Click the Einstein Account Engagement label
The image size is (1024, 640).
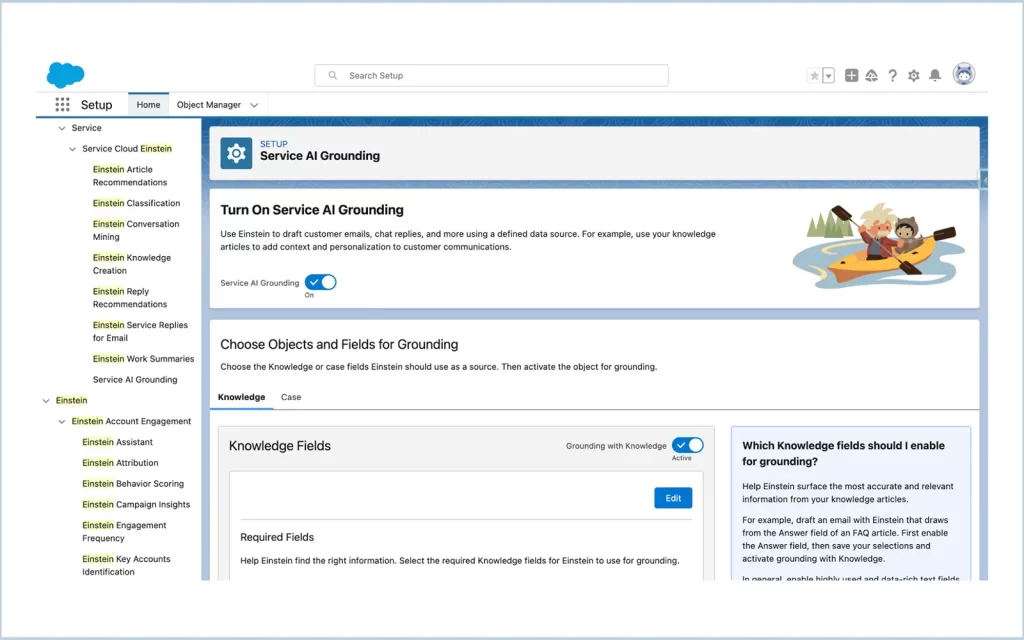131,421
